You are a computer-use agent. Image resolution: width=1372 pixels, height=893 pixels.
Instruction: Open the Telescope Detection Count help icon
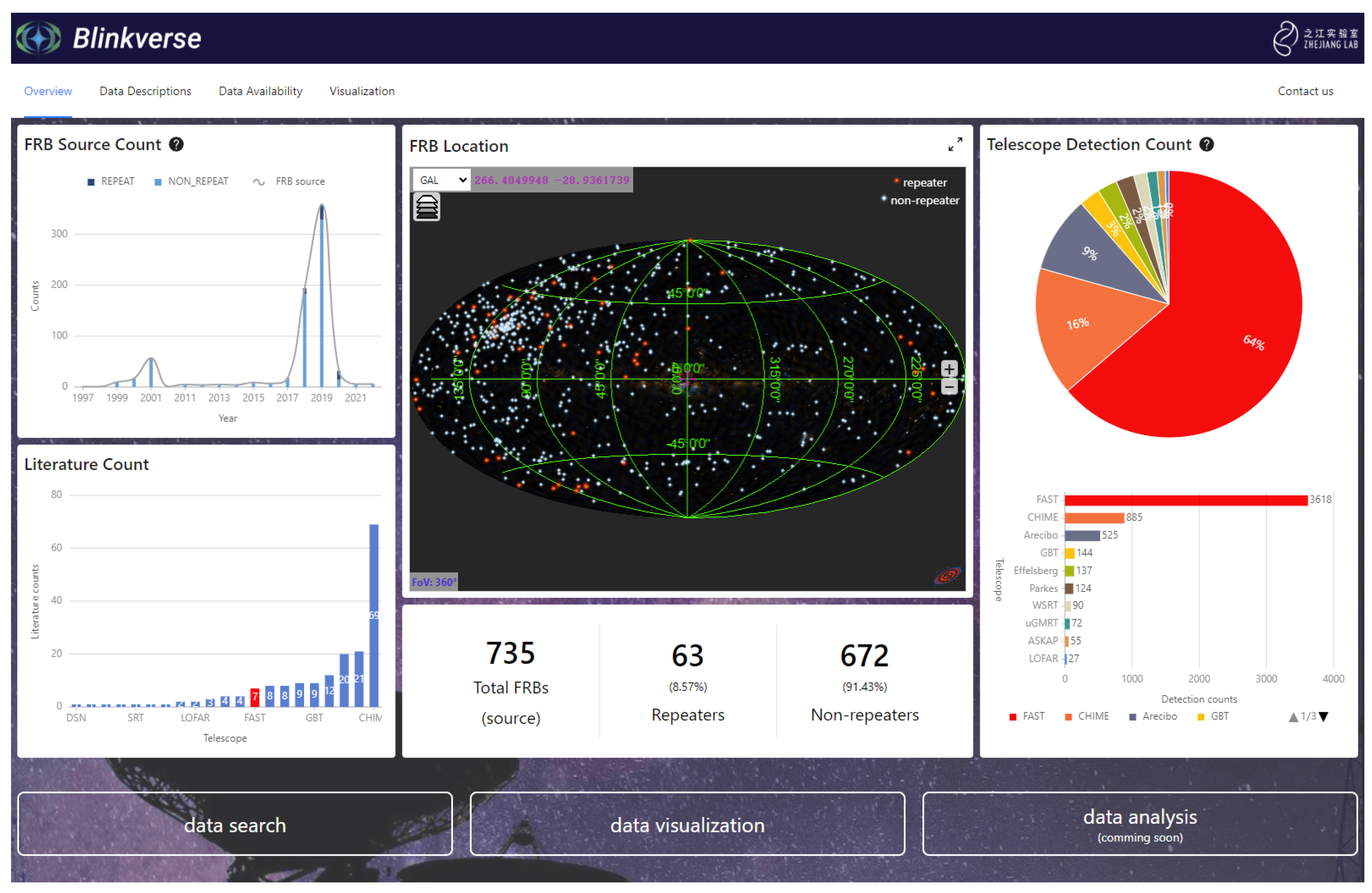tap(1206, 144)
